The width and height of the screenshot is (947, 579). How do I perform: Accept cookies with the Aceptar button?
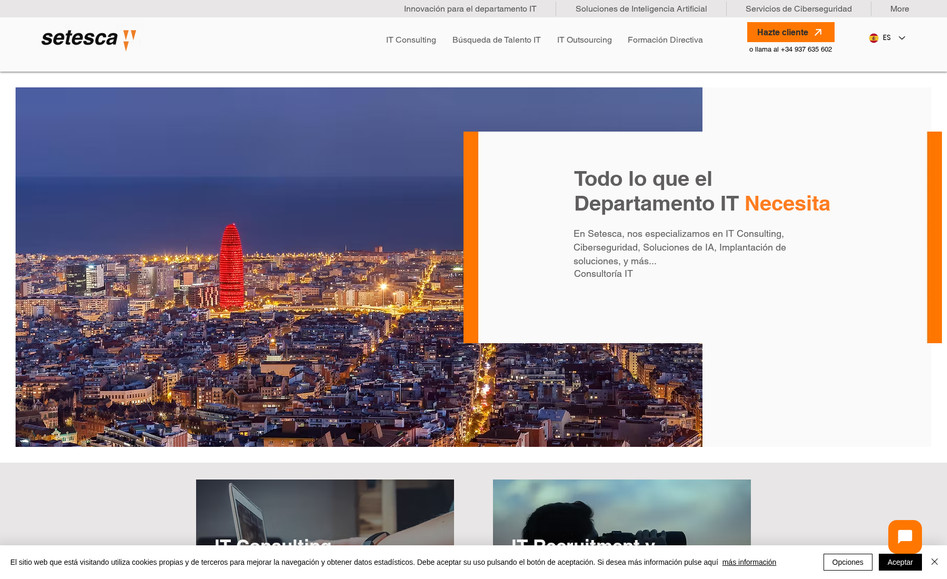click(x=899, y=562)
